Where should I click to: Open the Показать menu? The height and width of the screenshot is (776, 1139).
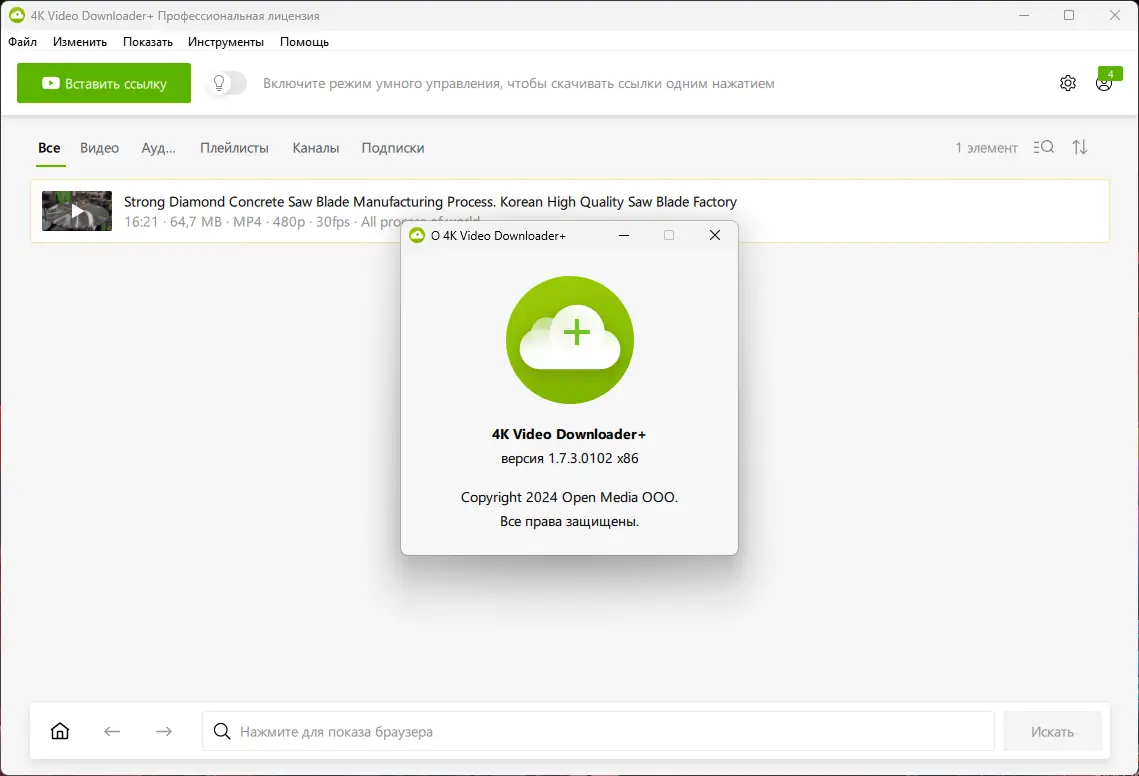point(147,42)
